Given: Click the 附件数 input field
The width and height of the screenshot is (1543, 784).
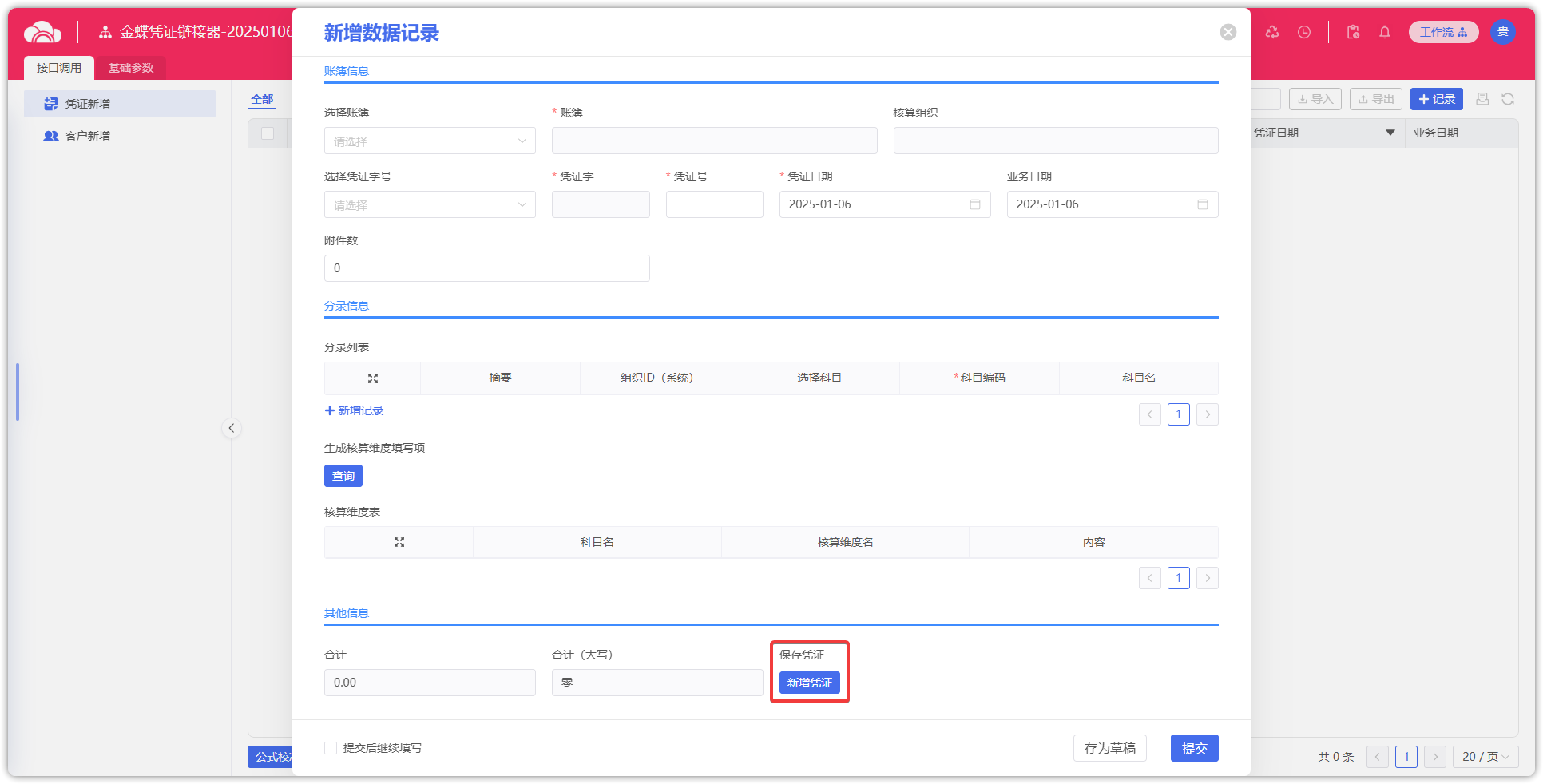Looking at the screenshot, I should [486, 268].
